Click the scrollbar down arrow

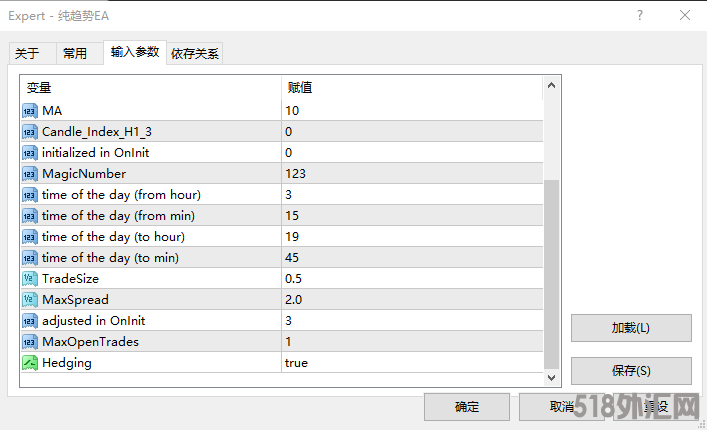(x=551, y=377)
